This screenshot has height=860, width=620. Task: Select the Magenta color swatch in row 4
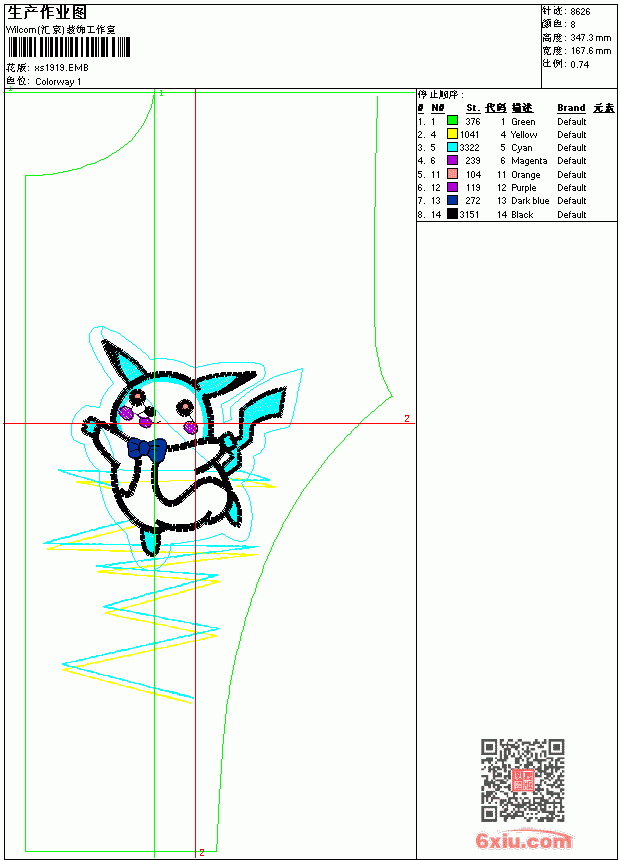[x=452, y=160]
